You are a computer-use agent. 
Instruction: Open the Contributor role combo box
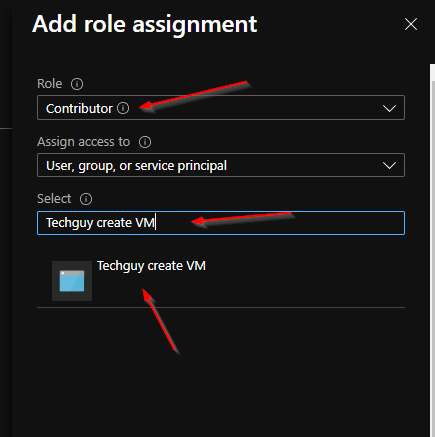(221, 108)
